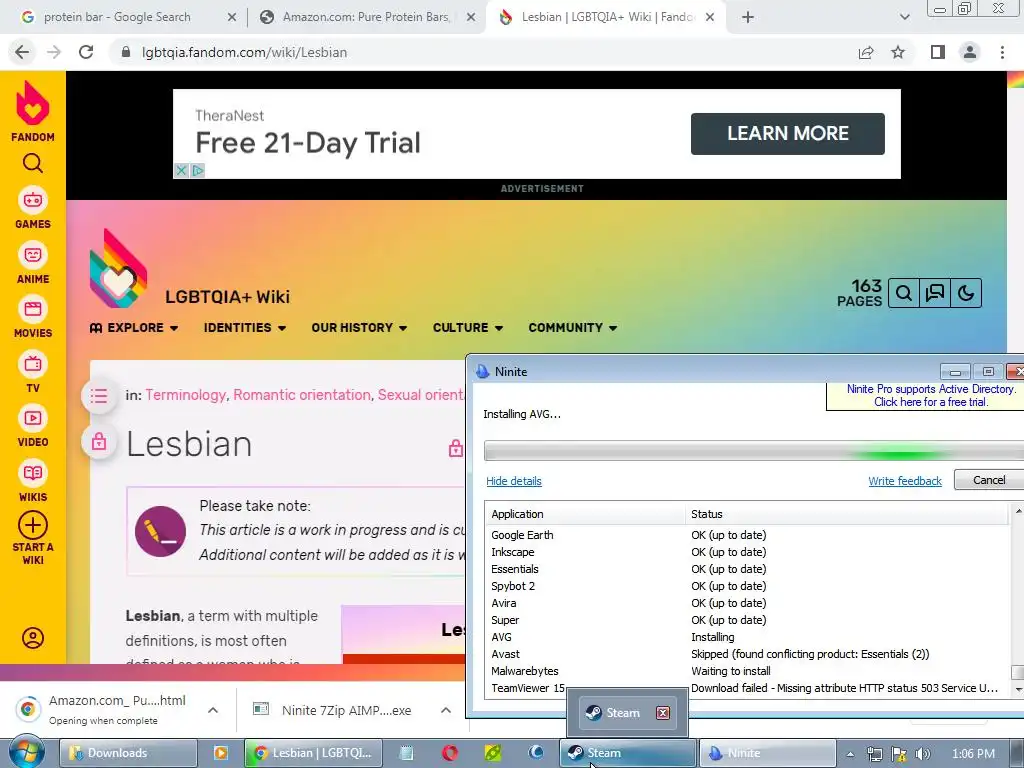Click the 163 Pages counter
1024x768 pixels.
[859, 293]
